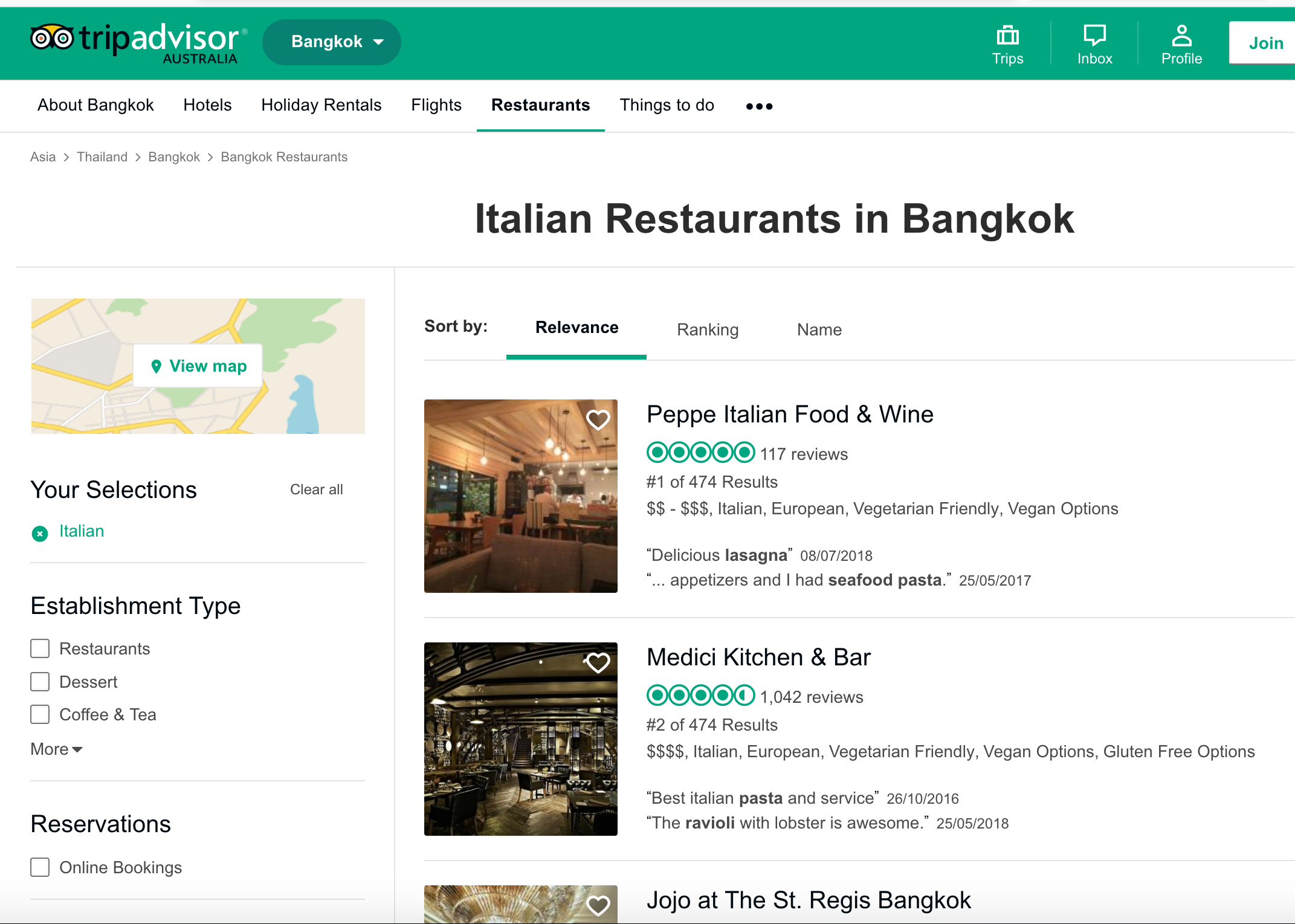Save Peppe Italian Food & Wine with heart
Image resolution: width=1295 pixels, height=924 pixels.
point(598,419)
